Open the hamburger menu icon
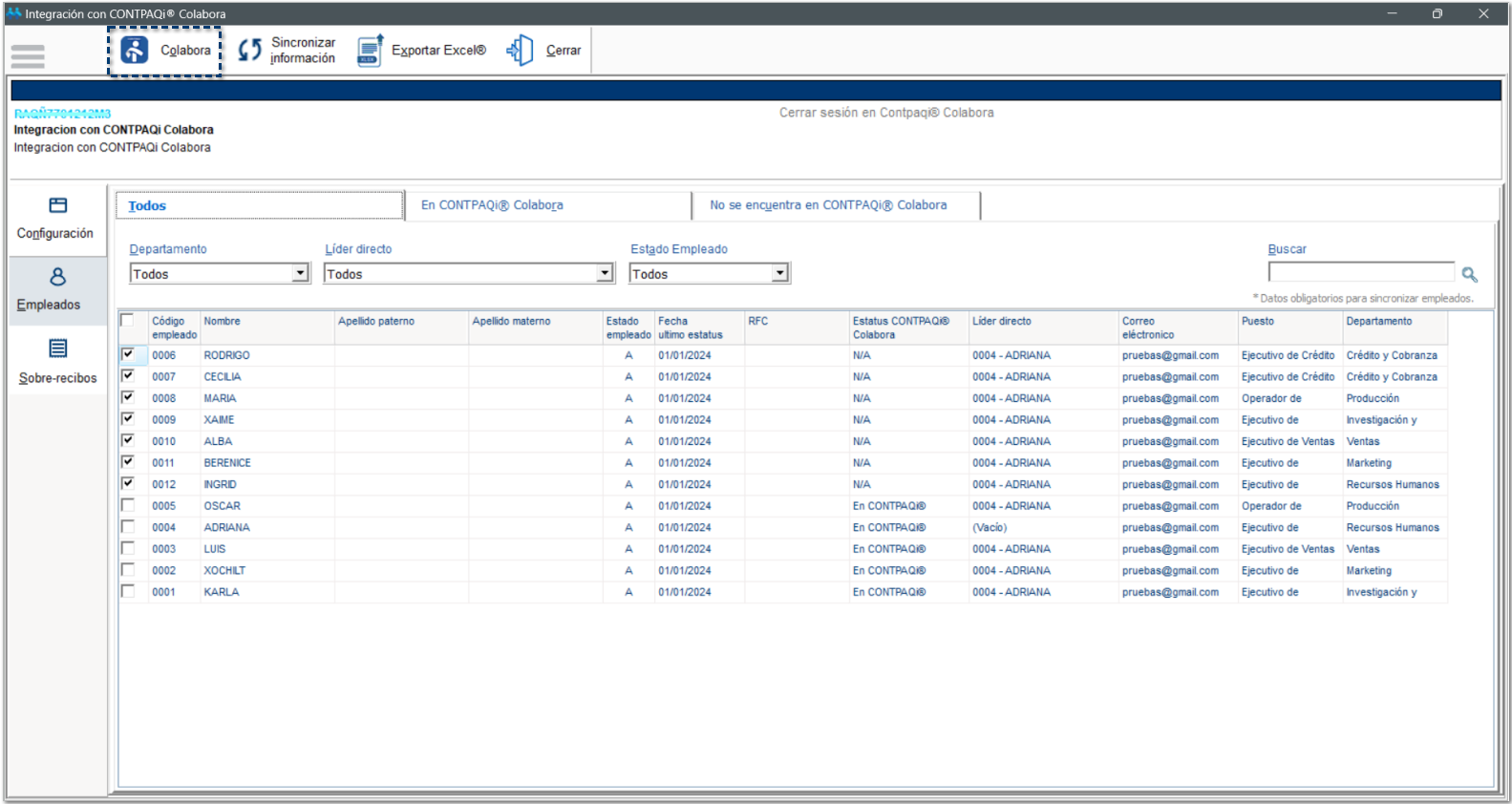This screenshot has width=1512, height=804. click(28, 56)
